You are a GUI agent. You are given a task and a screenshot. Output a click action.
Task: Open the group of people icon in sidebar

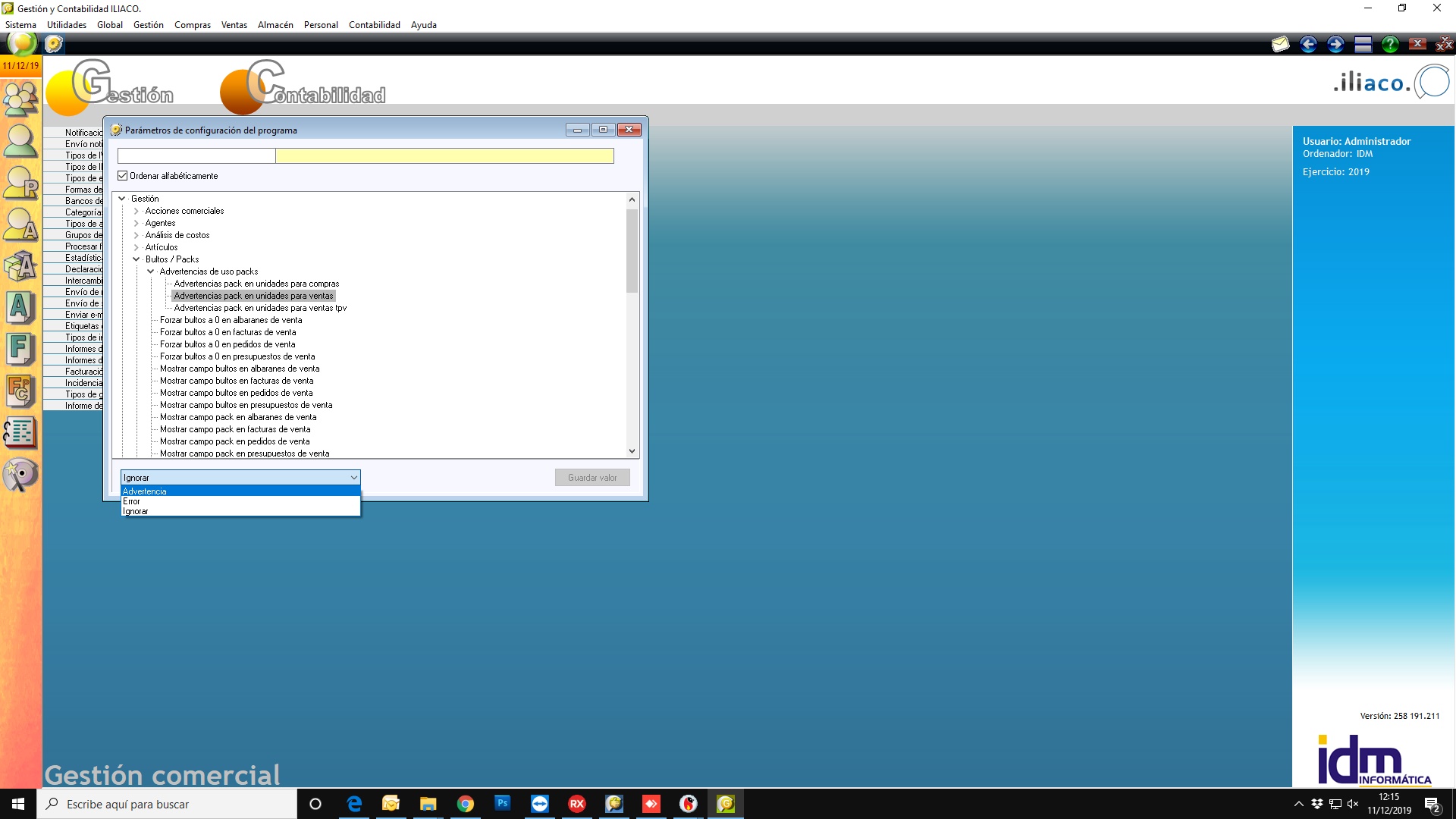21,99
